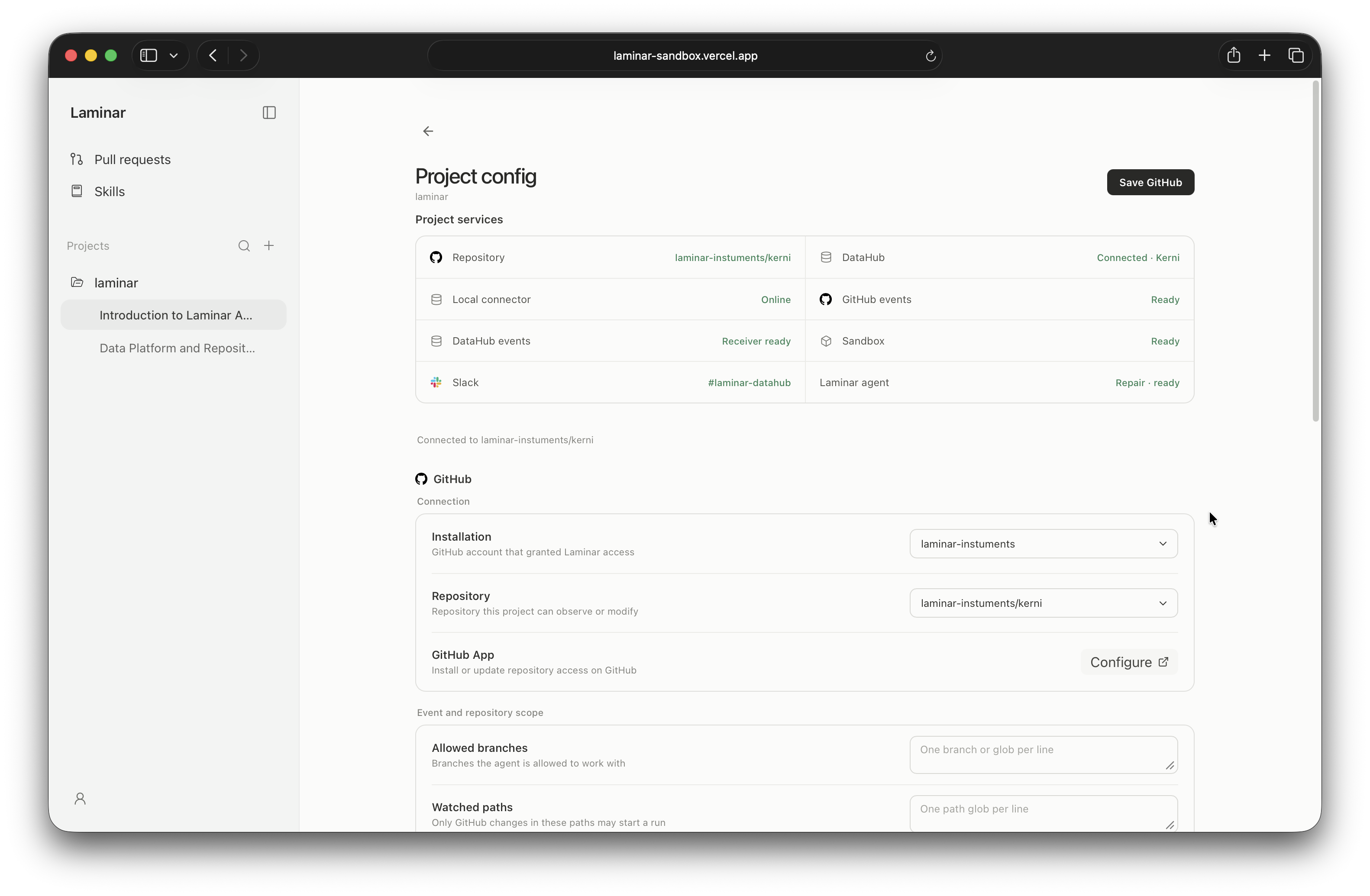Open Pull requests in the sidebar

(x=132, y=159)
